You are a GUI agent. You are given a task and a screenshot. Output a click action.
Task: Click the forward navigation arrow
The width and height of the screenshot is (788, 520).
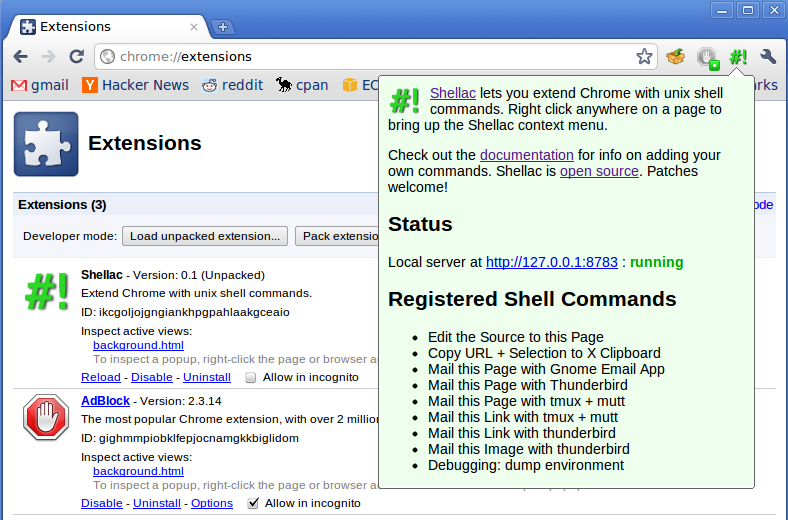48,56
